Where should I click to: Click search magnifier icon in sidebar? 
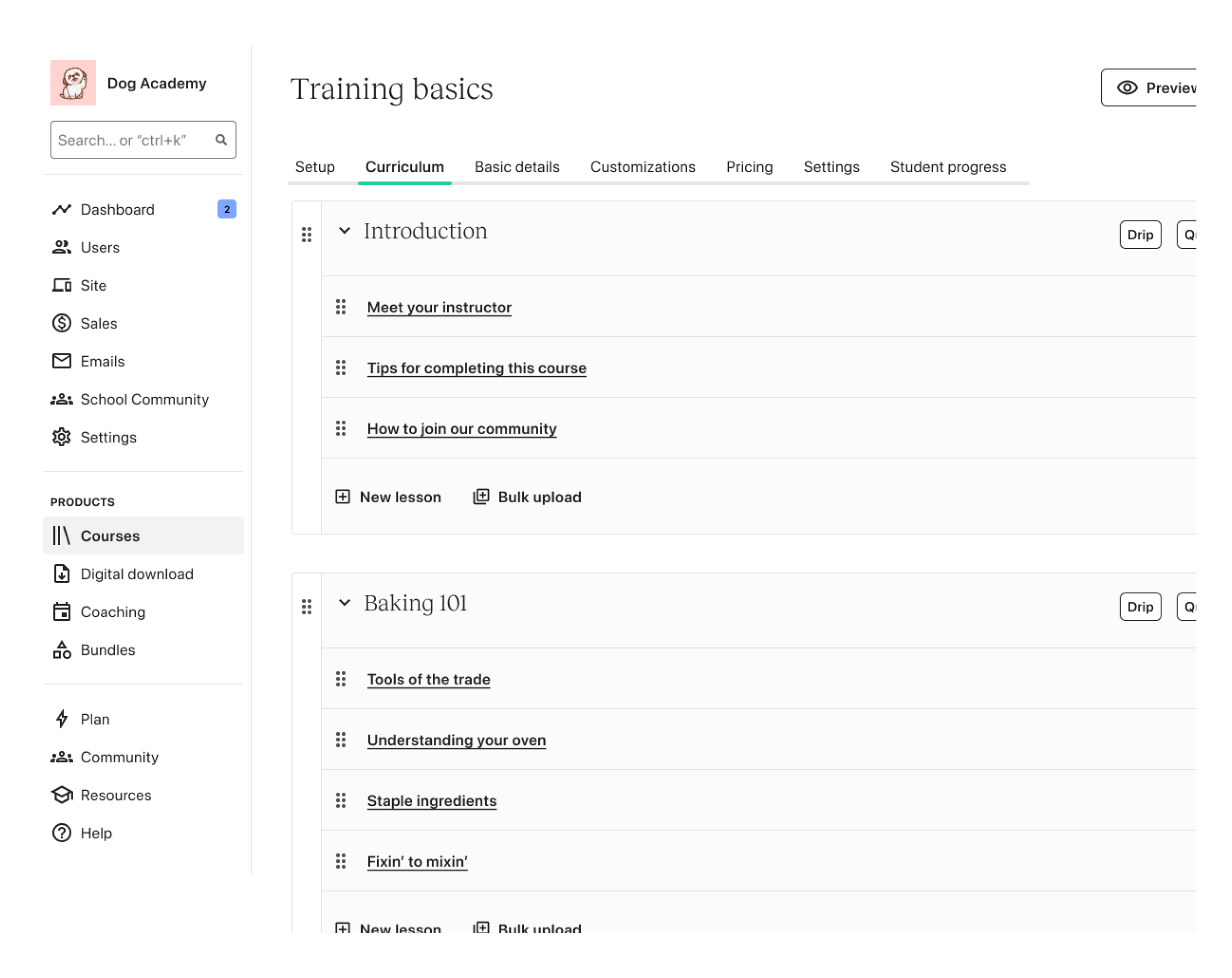221,140
